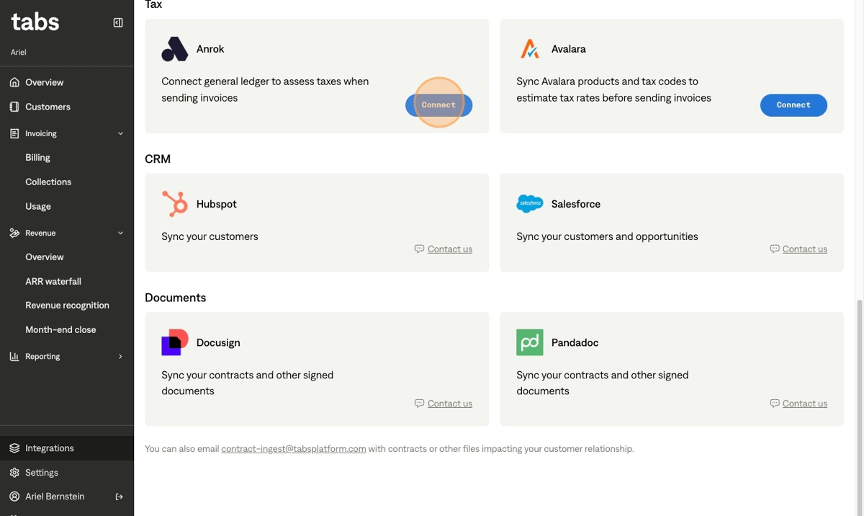Screen dimensions: 864x516
Task: Click the Pandadoc logo icon
Action: tap(530, 342)
